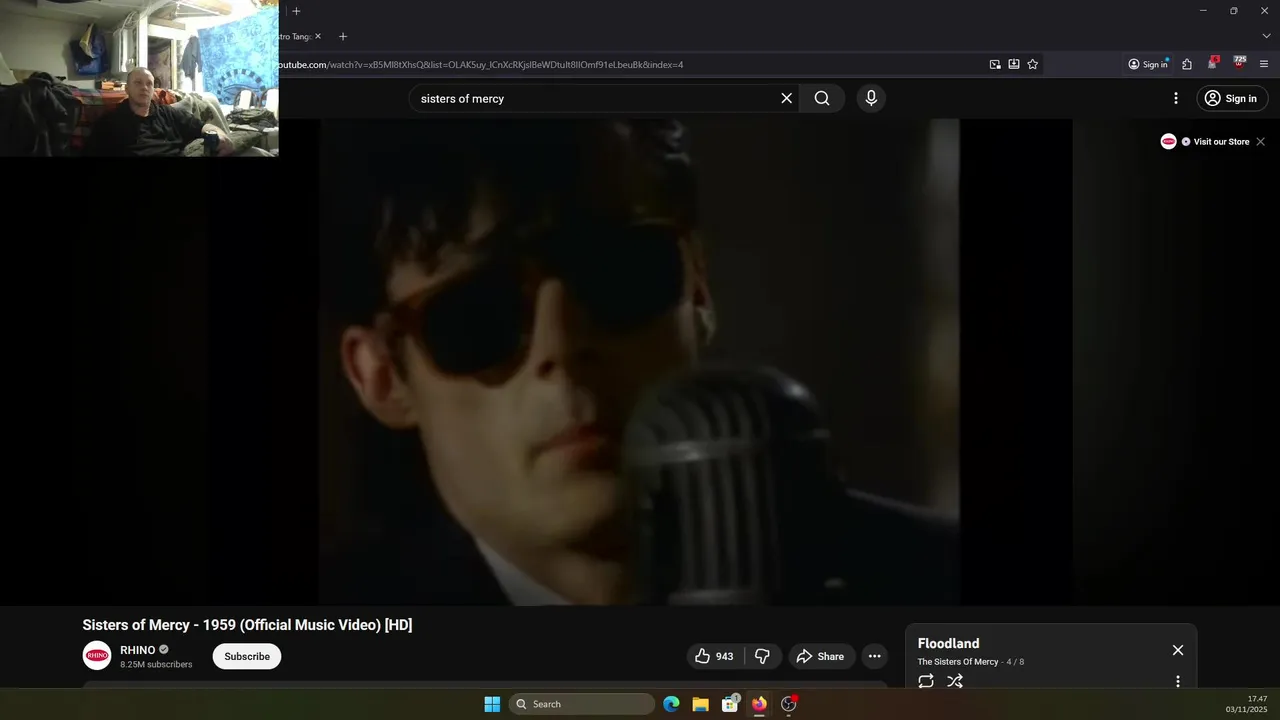This screenshot has width=1280, height=720.
Task: Subscribe to the RHINO channel
Action: tap(247, 656)
